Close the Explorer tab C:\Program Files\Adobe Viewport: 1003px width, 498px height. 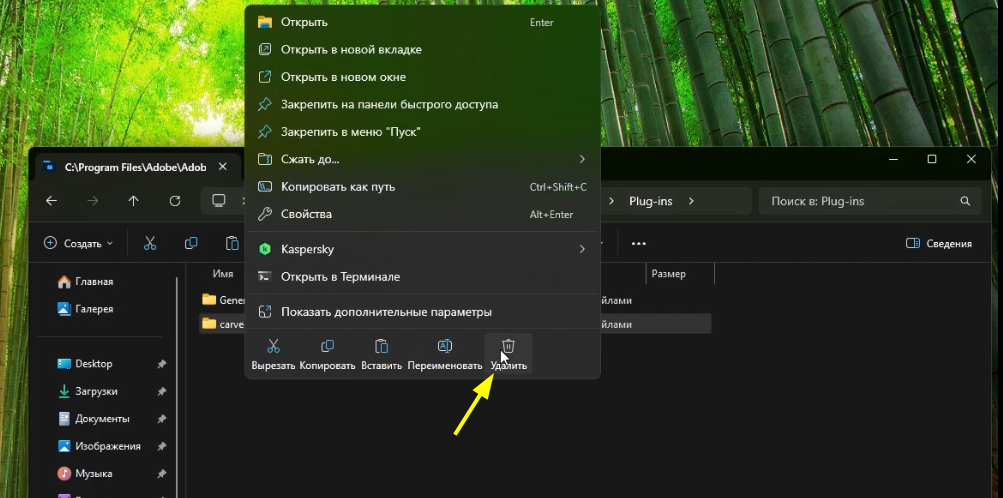click(x=223, y=166)
